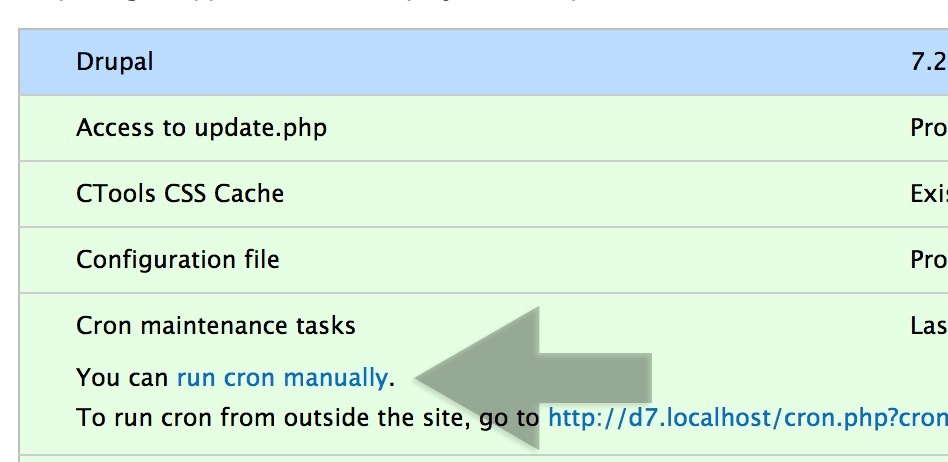
Task: Click the Drupal version number 7.2
Action: point(929,62)
